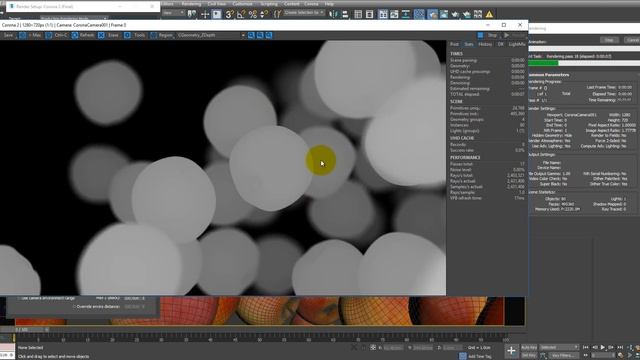
Task: Click the Refresh icon in the VFB toolbar
Action: click(x=75, y=36)
